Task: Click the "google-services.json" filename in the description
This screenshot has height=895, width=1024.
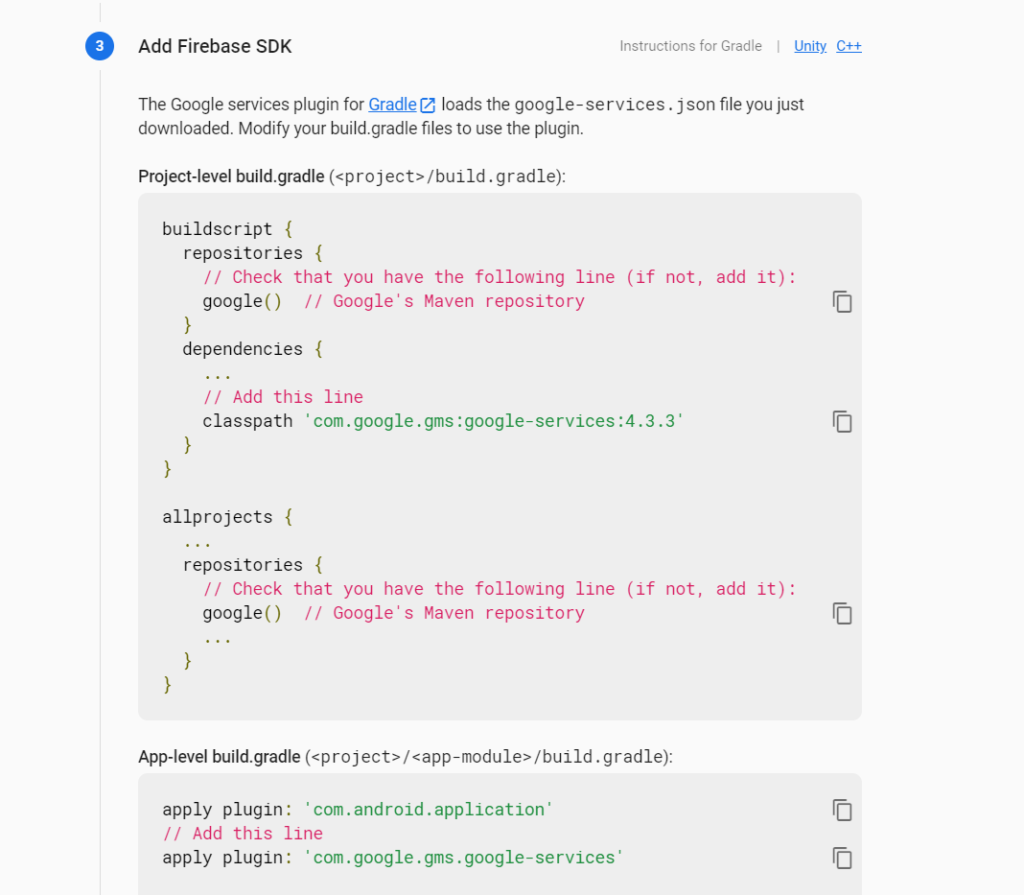Action: 615,105
